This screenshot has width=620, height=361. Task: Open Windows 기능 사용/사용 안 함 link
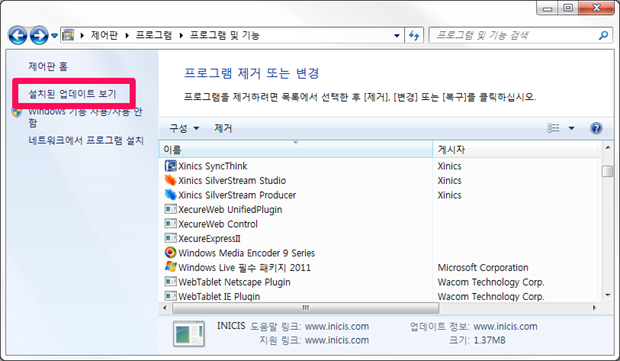[85, 117]
